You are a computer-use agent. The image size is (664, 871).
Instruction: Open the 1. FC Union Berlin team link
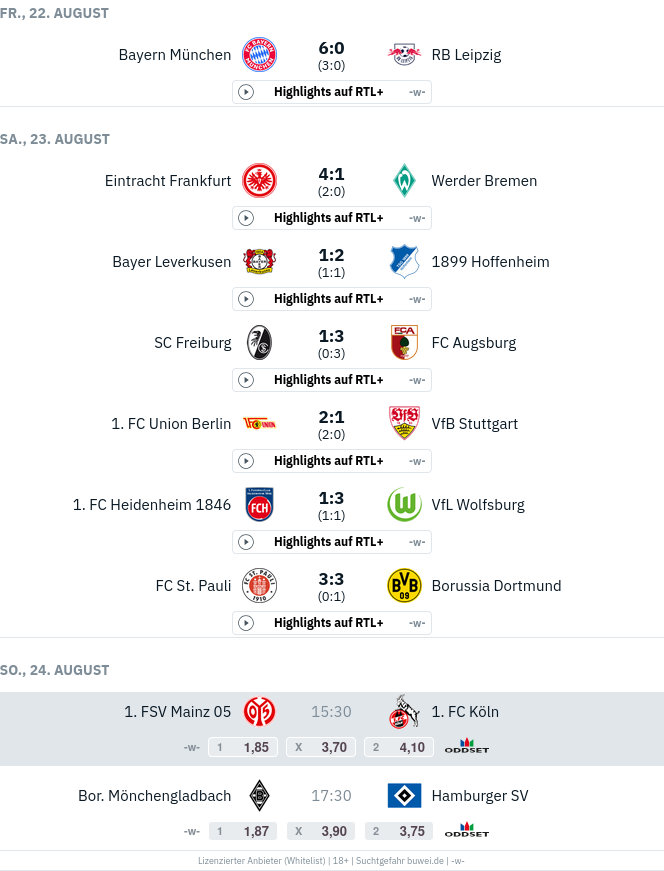[171, 424]
